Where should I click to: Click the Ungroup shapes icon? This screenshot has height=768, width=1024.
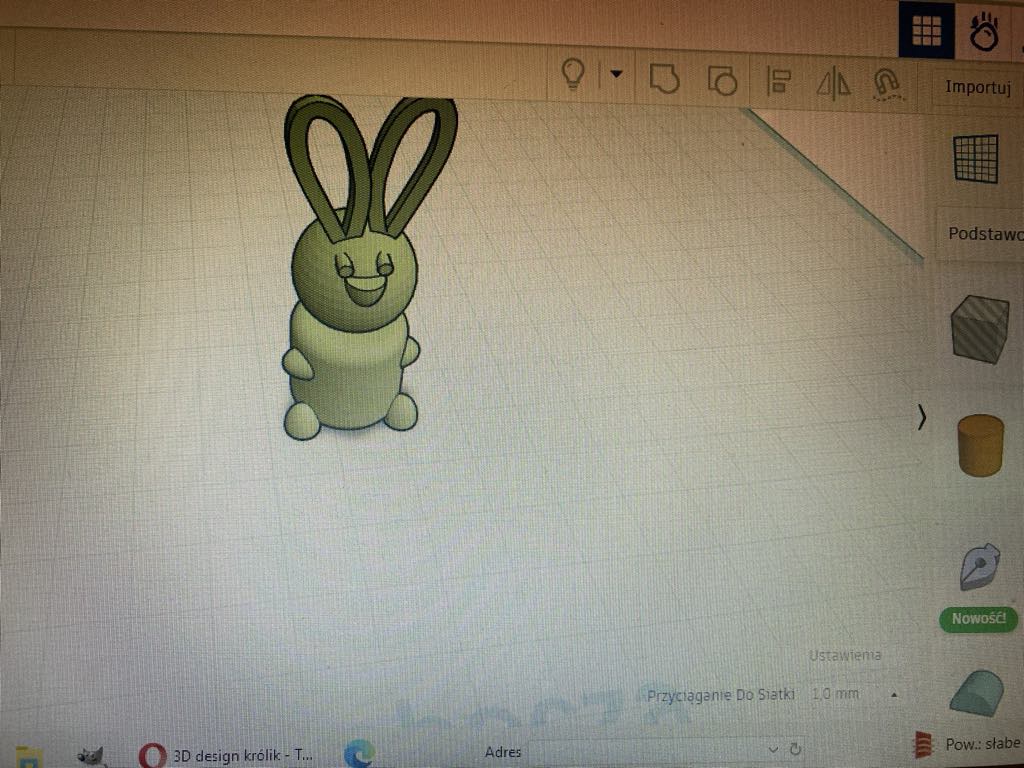(722, 81)
